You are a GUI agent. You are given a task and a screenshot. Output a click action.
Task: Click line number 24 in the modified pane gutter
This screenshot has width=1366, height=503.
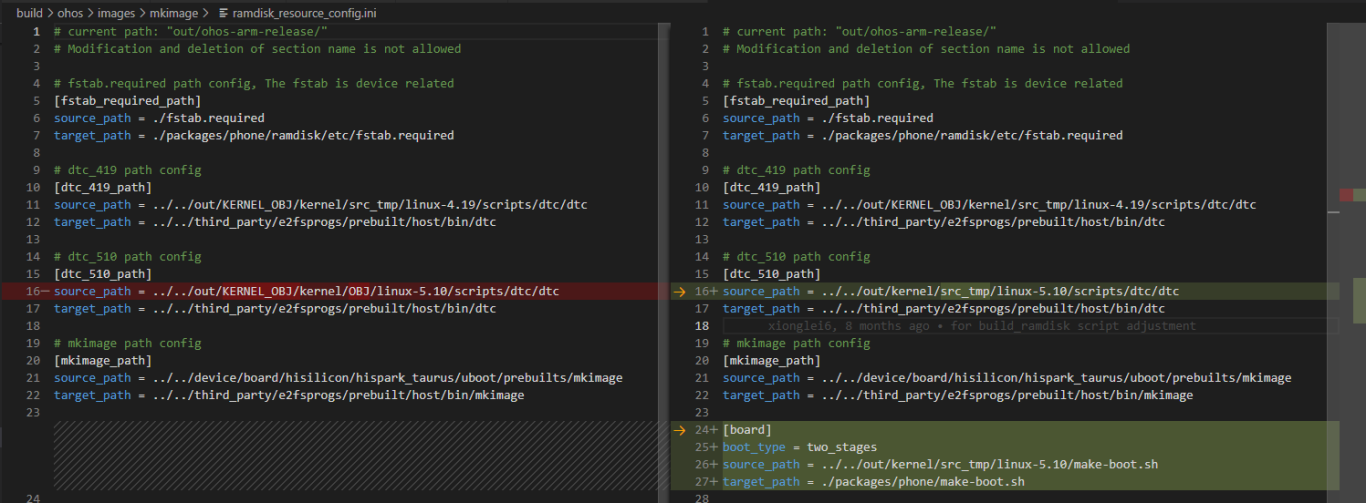coord(702,430)
